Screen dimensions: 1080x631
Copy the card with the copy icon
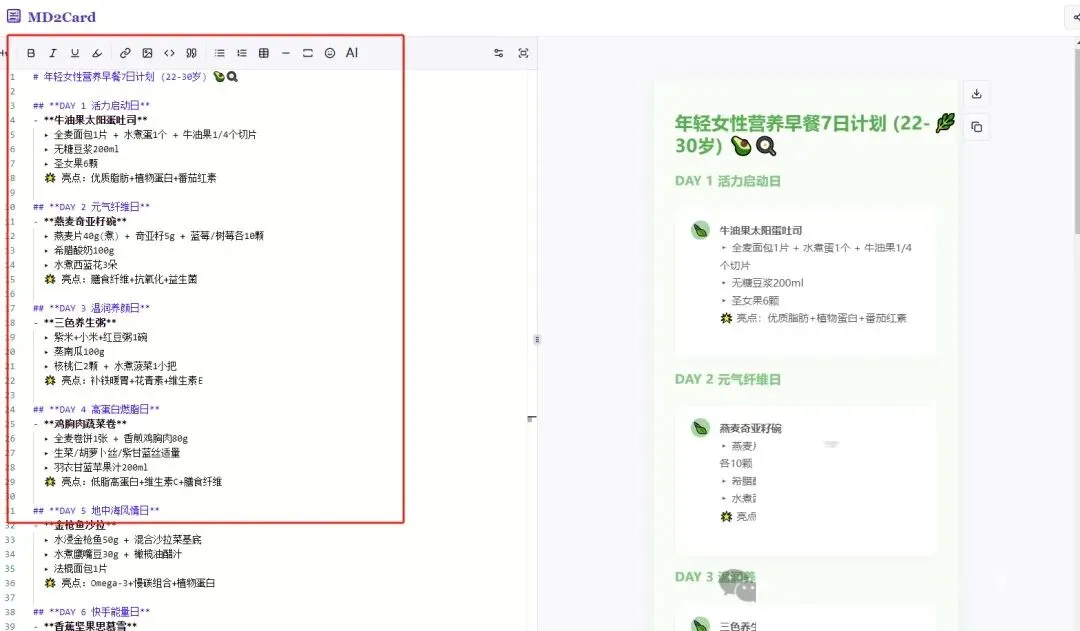977,127
